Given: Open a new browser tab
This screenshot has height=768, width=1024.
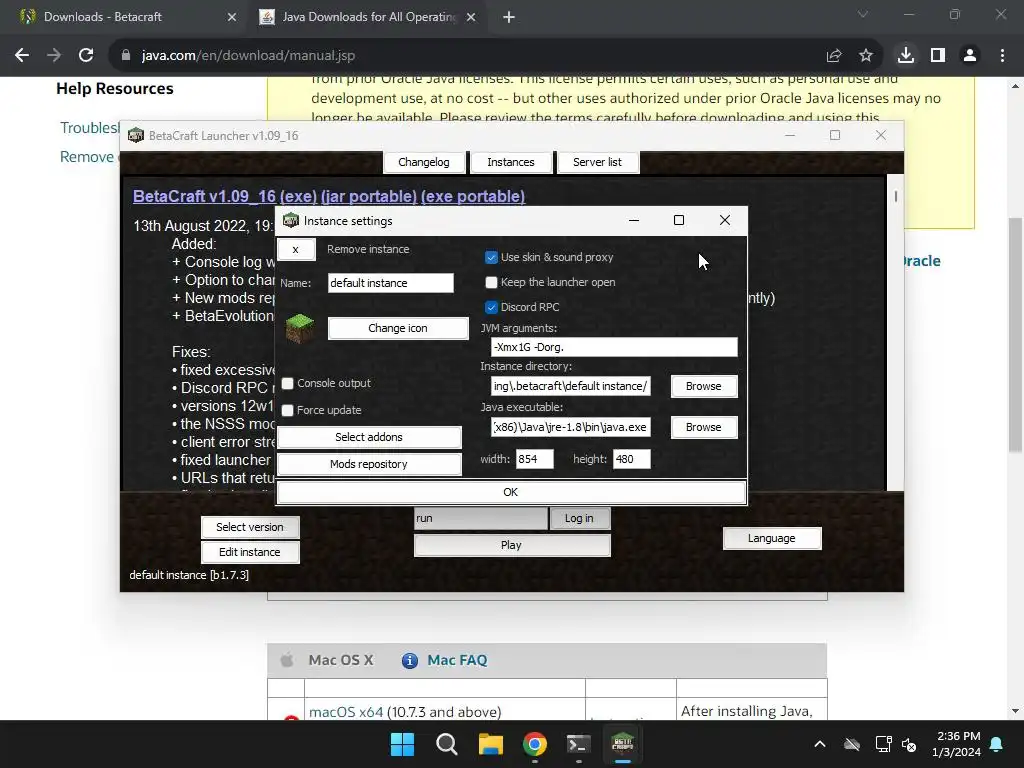Looking at the screenshot, I should coord(509,17).
